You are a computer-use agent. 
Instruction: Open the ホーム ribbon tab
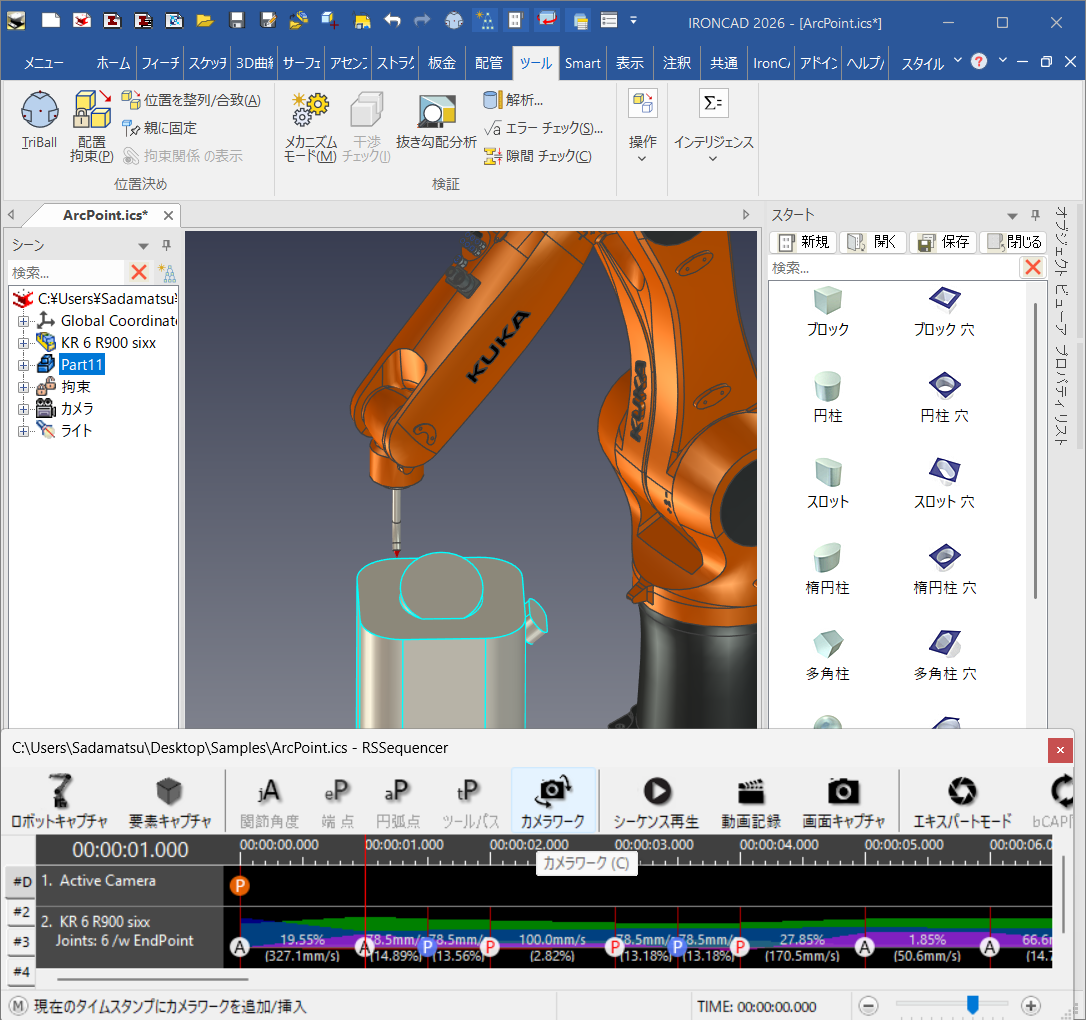pyautogui.click(x=114, y=63)
